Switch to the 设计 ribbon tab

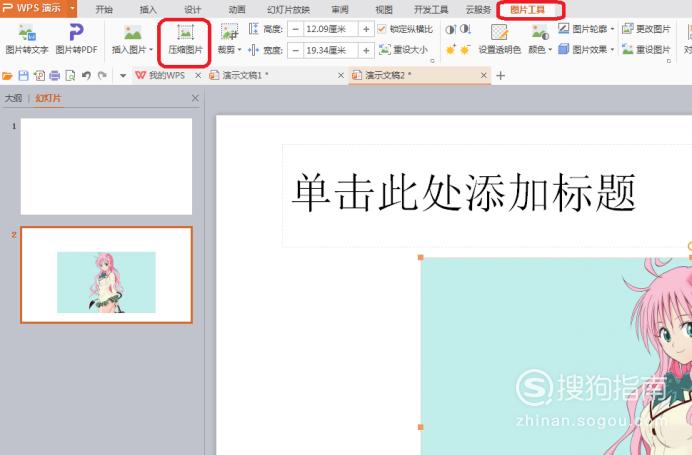point(192,9)
